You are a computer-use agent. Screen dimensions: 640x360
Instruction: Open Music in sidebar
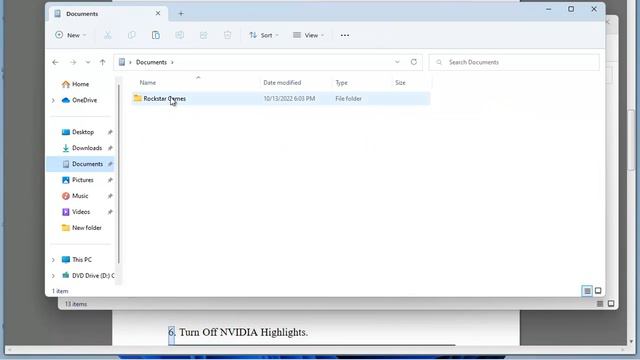tap(80, 196)
